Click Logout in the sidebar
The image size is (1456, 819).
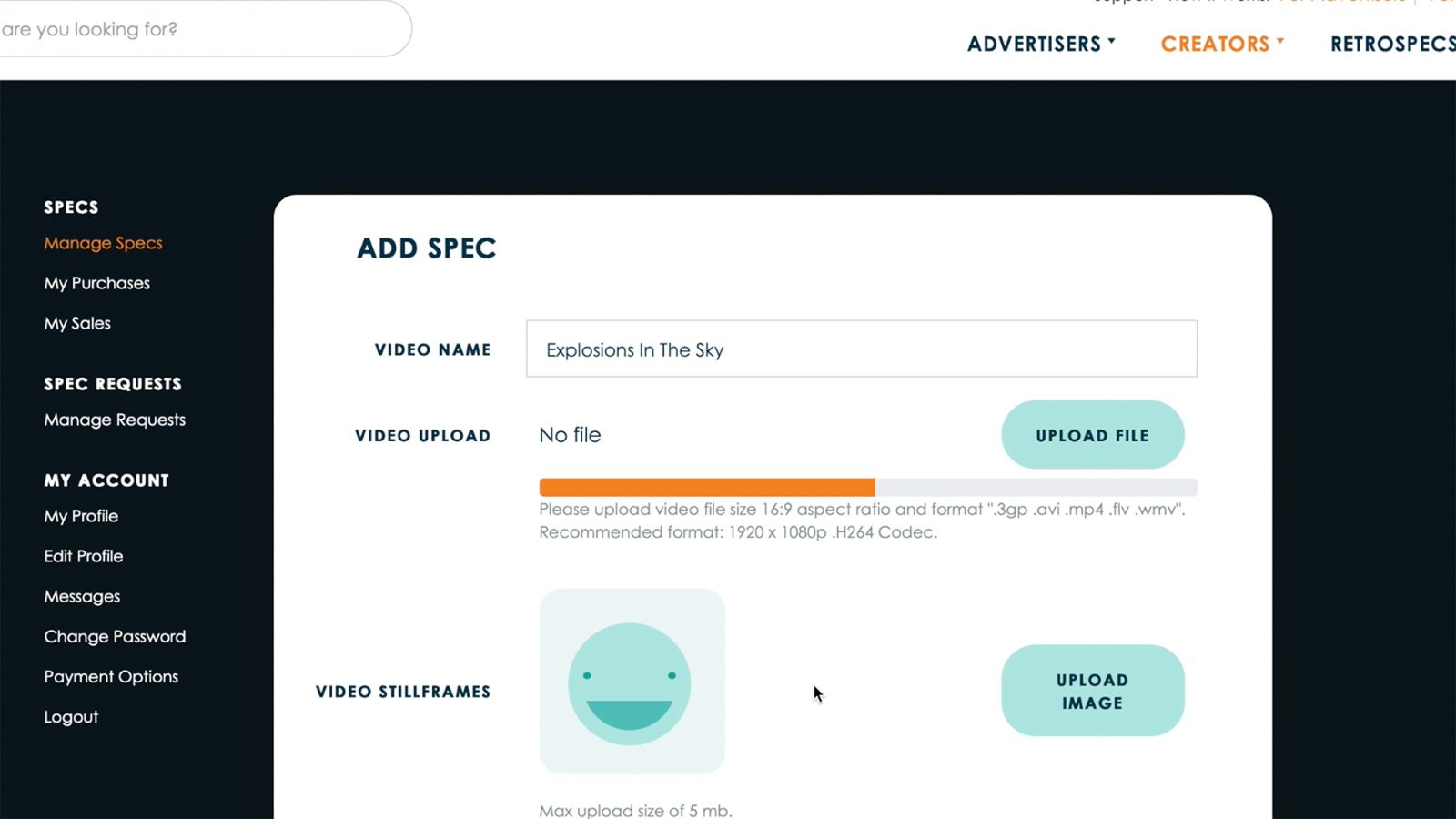point(71,716)
